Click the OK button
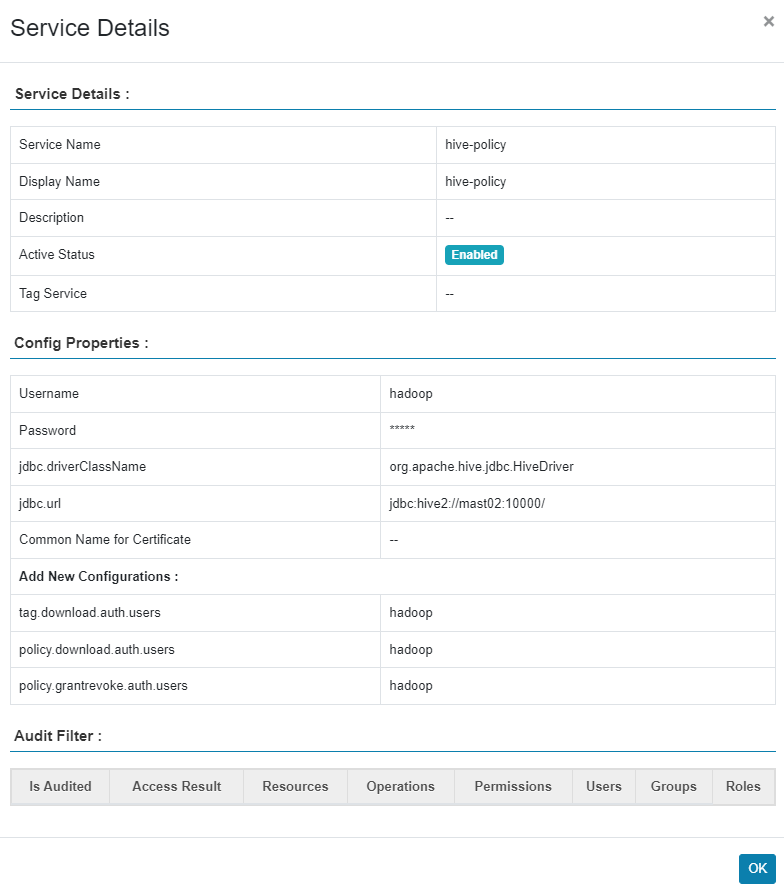Viewport: 784px width, 894px height. coord(757,868)
